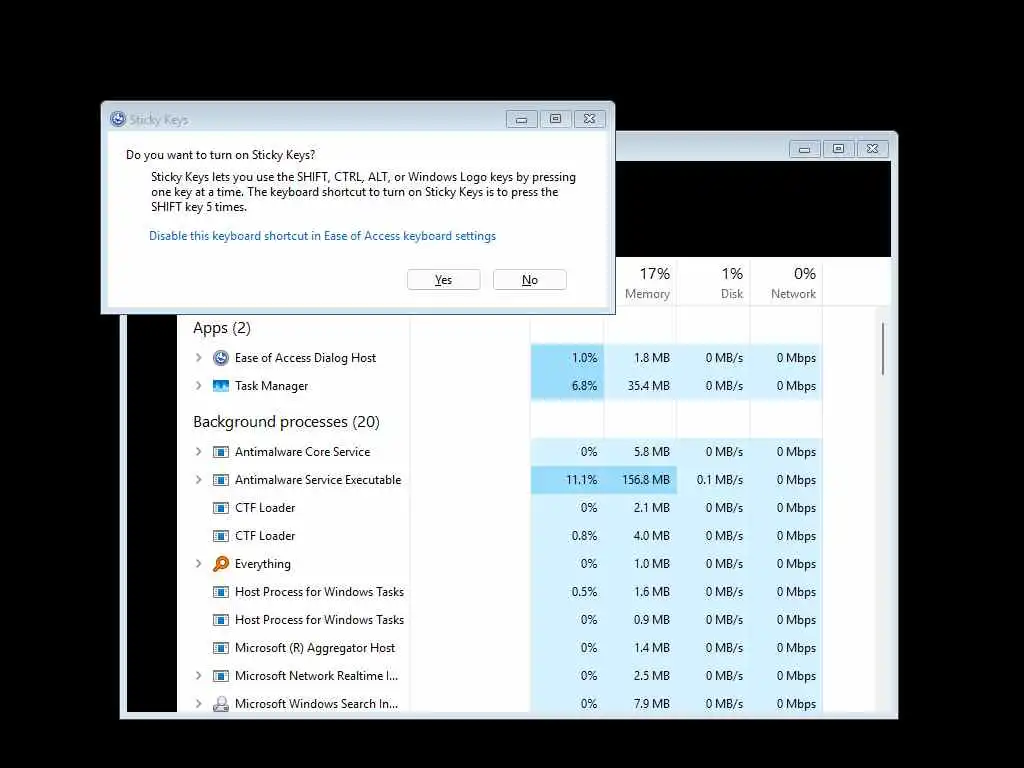This screenshot has width=1024, height=768.
Task: Expand the Antimalware Core Service row
Action: click(199, 452)
